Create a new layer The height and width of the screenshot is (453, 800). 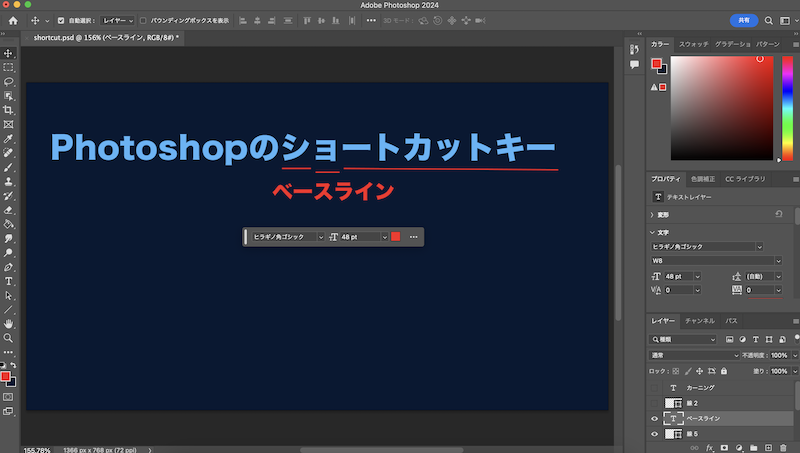coord(768,448)
